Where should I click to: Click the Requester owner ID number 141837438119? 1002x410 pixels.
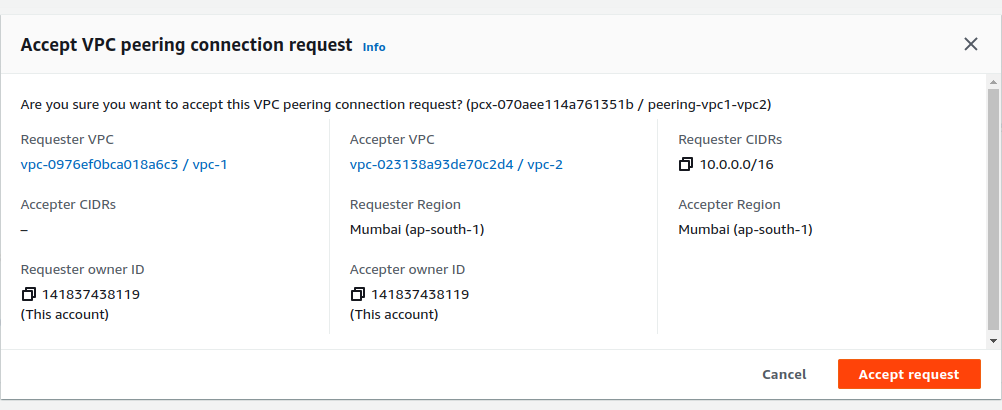point(90,294)
